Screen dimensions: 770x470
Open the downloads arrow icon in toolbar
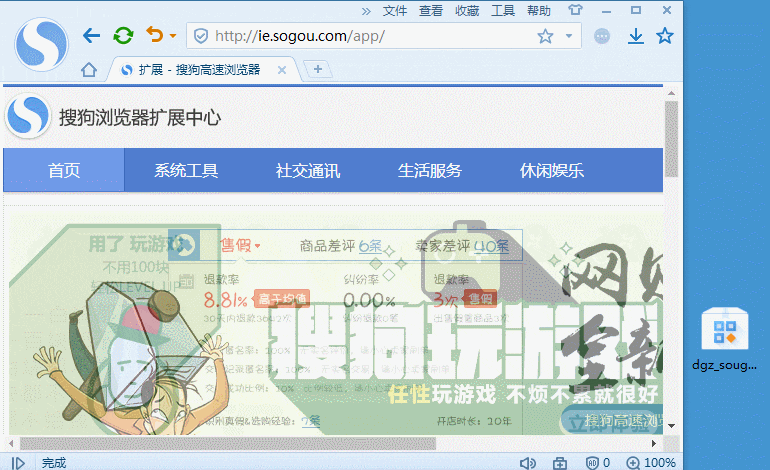(635, 36)
